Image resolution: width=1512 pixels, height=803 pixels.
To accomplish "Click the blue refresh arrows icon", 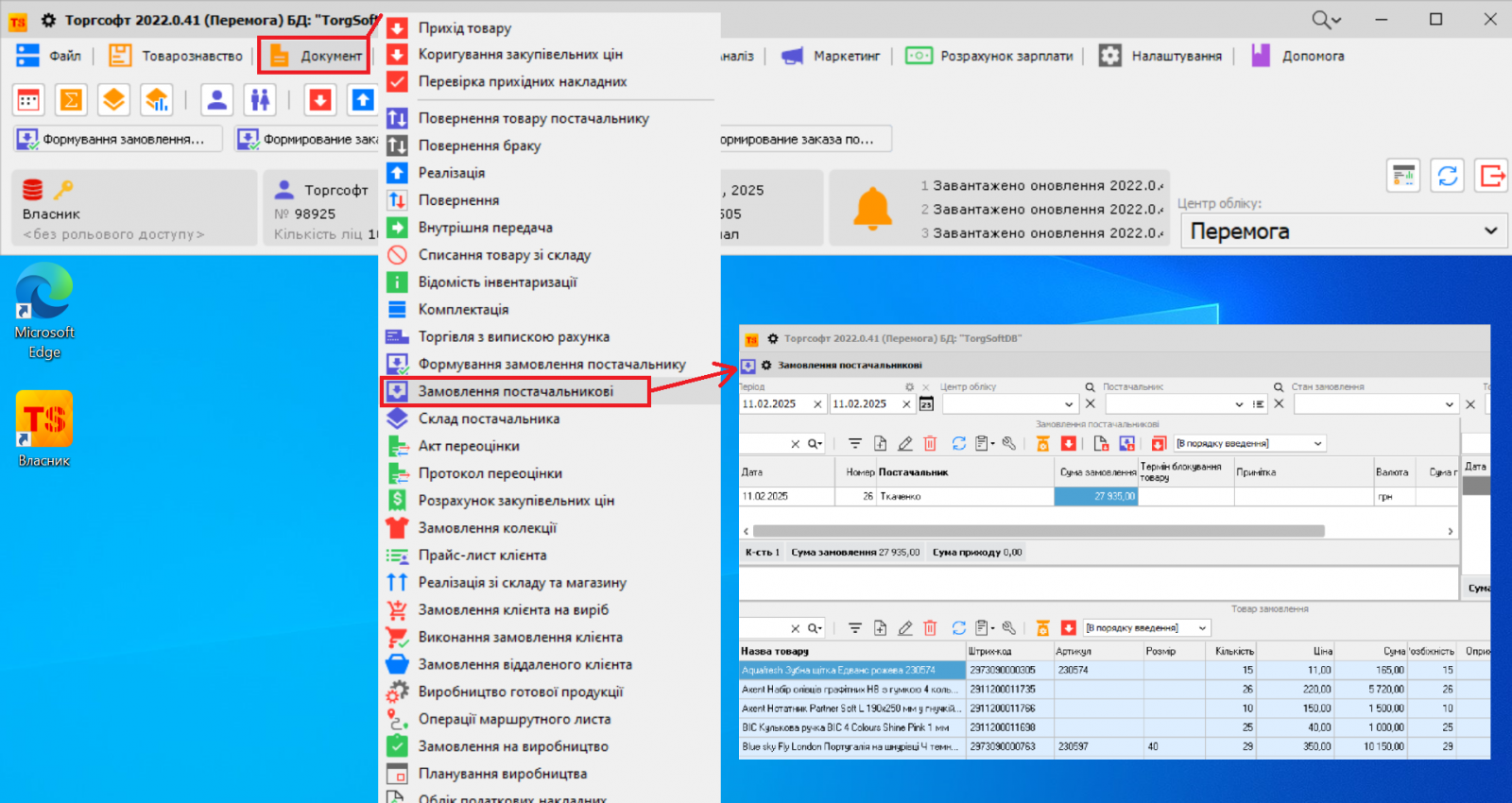I will coord(1447,176).
